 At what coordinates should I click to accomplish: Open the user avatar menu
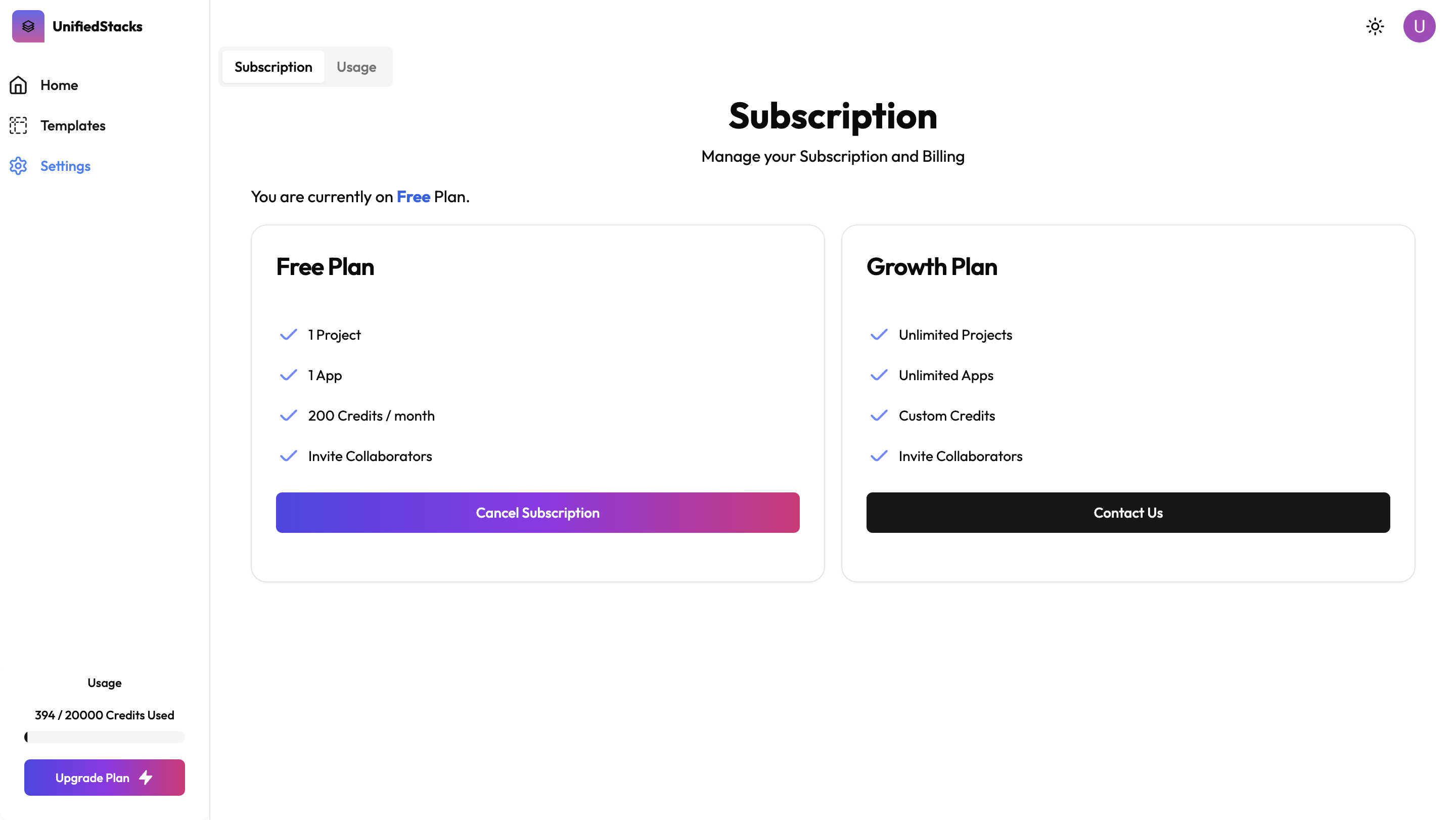tap(1419, 27)
